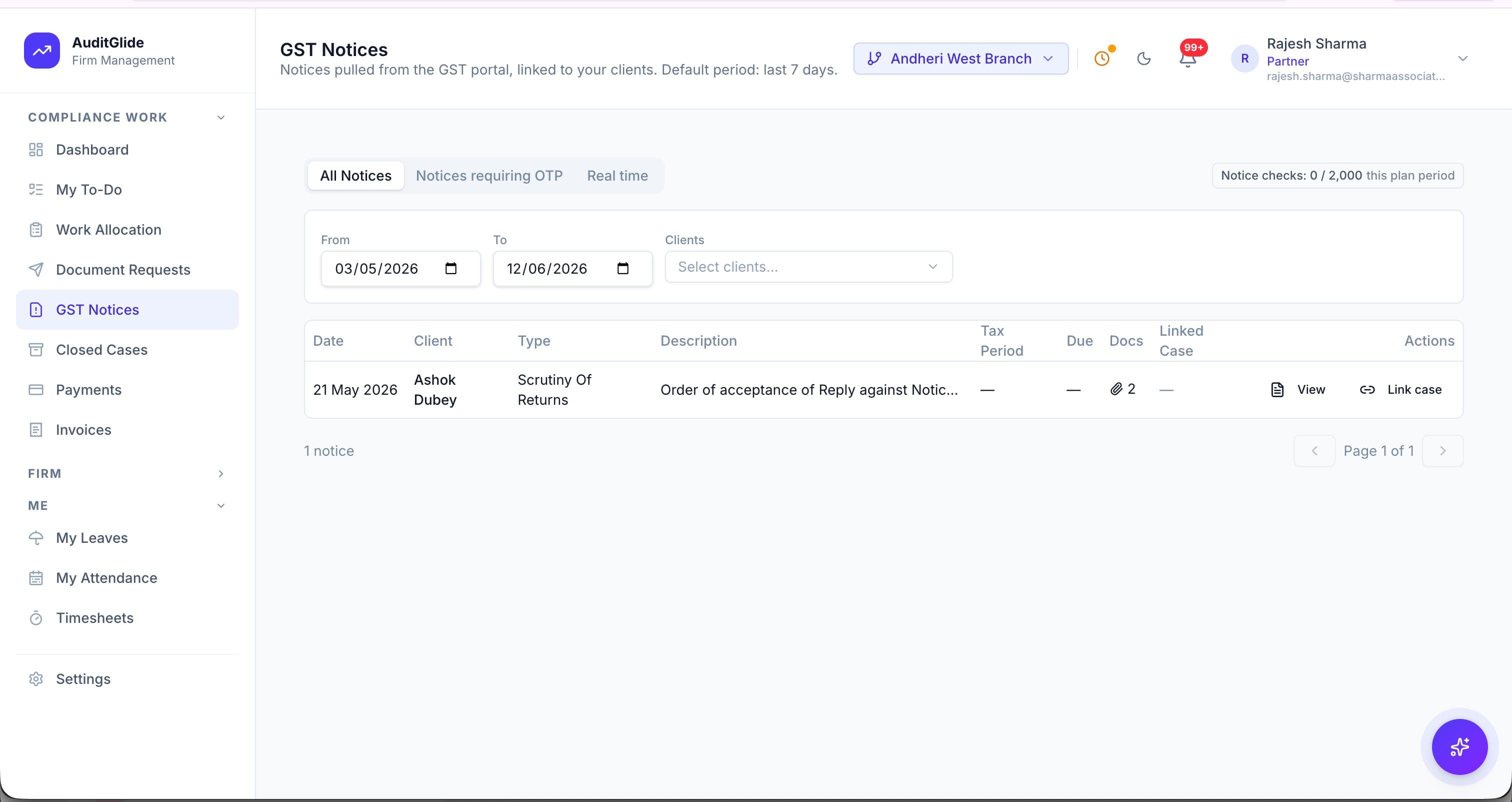Navigate to Timesheets
This screenshot has height=802, width=1512.
(x=127, y=618)
